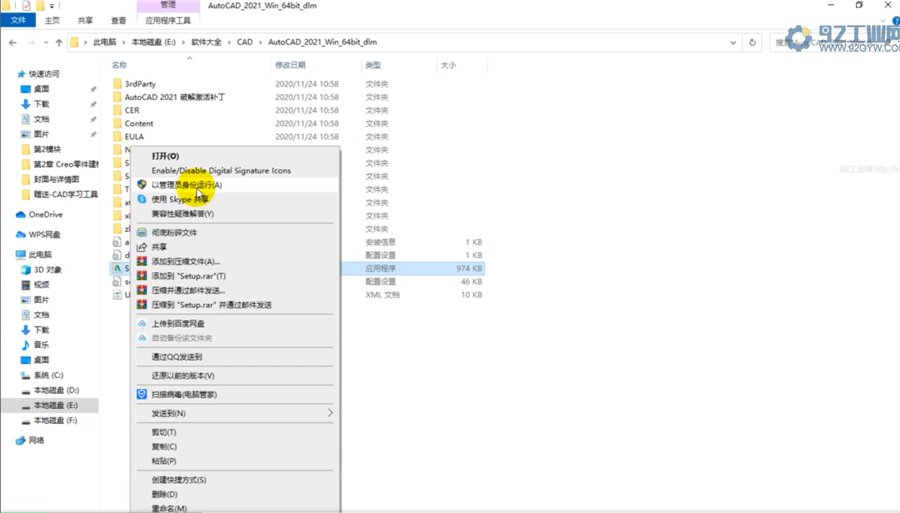Open 快速访问 Quick Access in sidebar
This screenshot has width=900, height=513.
click(44, 74)
